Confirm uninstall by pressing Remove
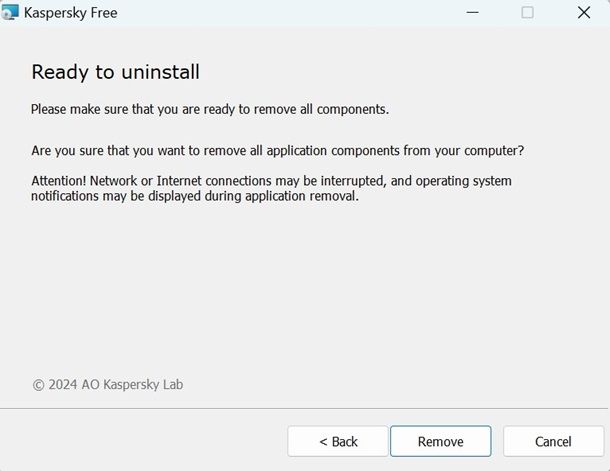Viewport: 610px width, 471px height. pyautogui.click(x=440, y=441)
